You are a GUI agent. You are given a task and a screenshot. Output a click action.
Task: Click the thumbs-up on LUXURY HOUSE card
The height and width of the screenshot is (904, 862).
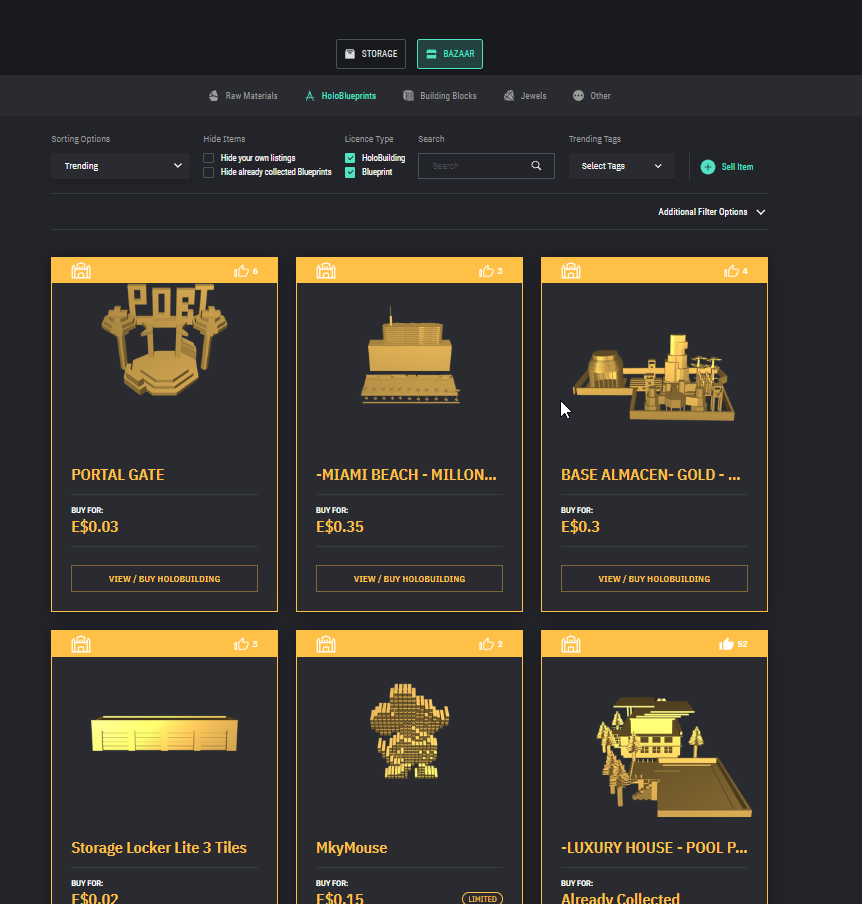726,644
